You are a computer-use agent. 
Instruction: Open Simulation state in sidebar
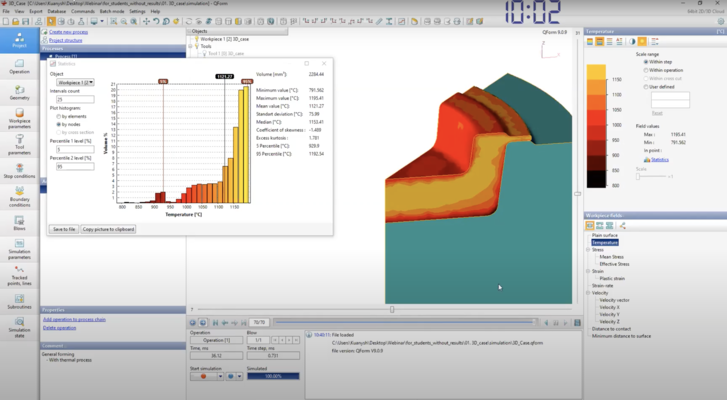[x=19, y=327]
